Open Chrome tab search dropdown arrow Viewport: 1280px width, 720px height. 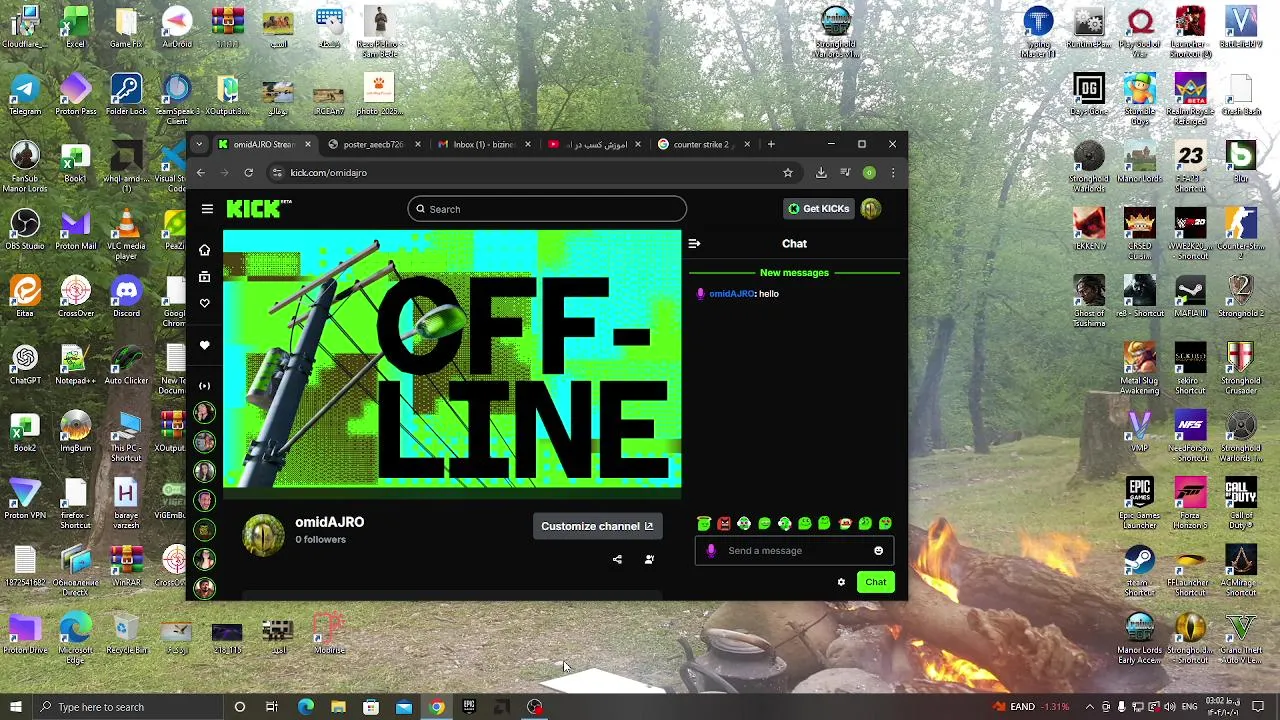pyautogui.click(x=199, y=144)
